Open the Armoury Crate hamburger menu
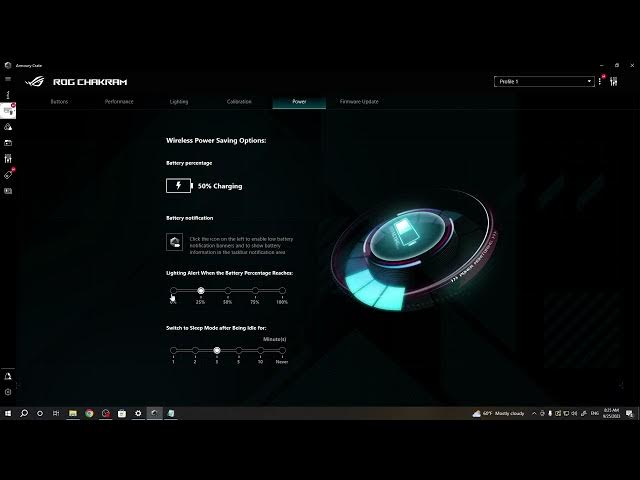This screenshot has height=480, width=640. point(8,79)
